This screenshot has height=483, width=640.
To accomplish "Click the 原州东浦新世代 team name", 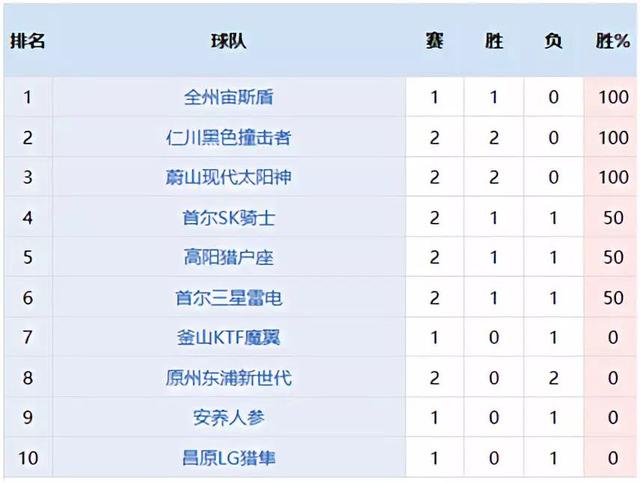I will [x=229, y=378].
